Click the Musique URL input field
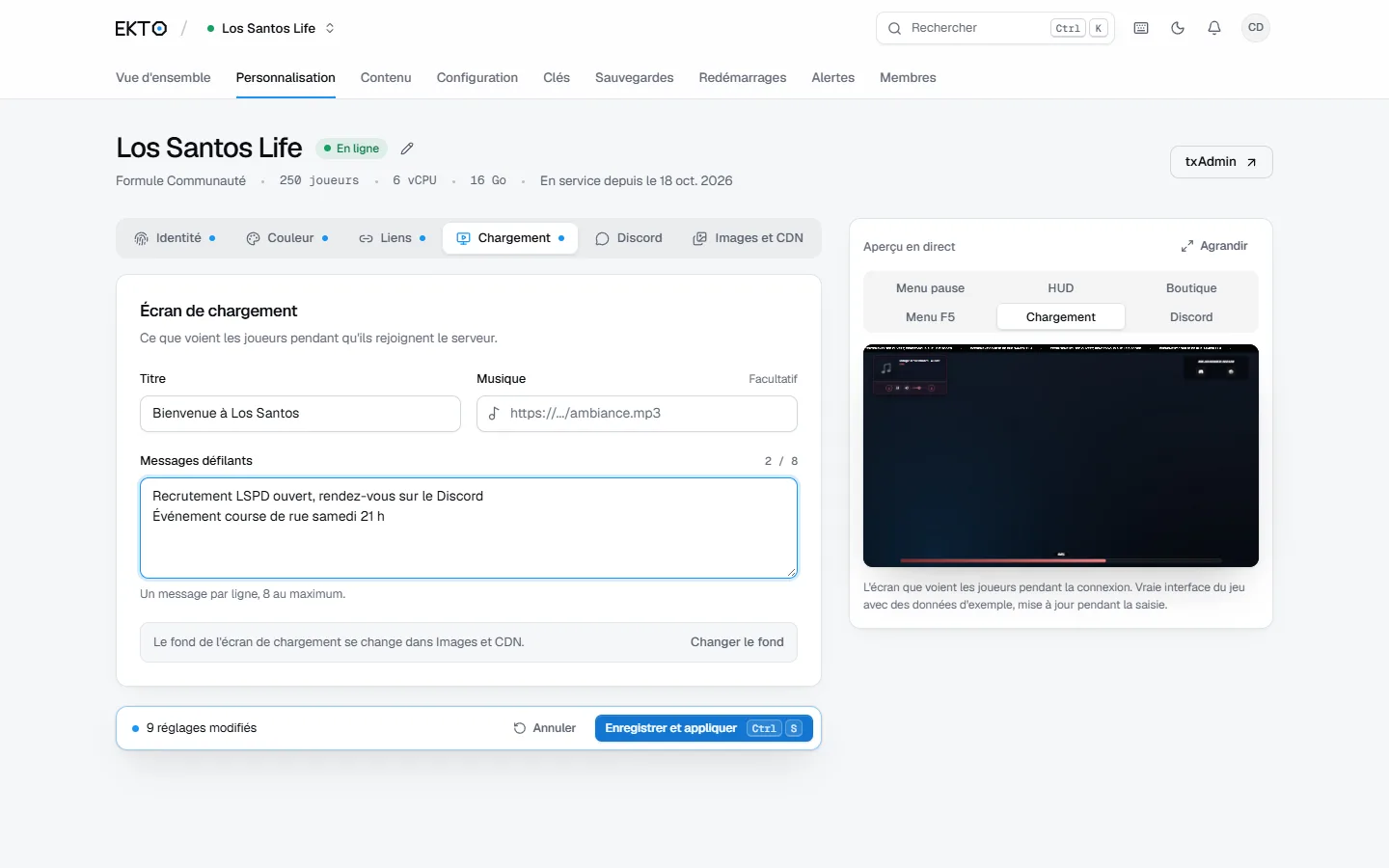This screenshot has height=868, width=1389. pyautogui.click(x=637, y=414)
